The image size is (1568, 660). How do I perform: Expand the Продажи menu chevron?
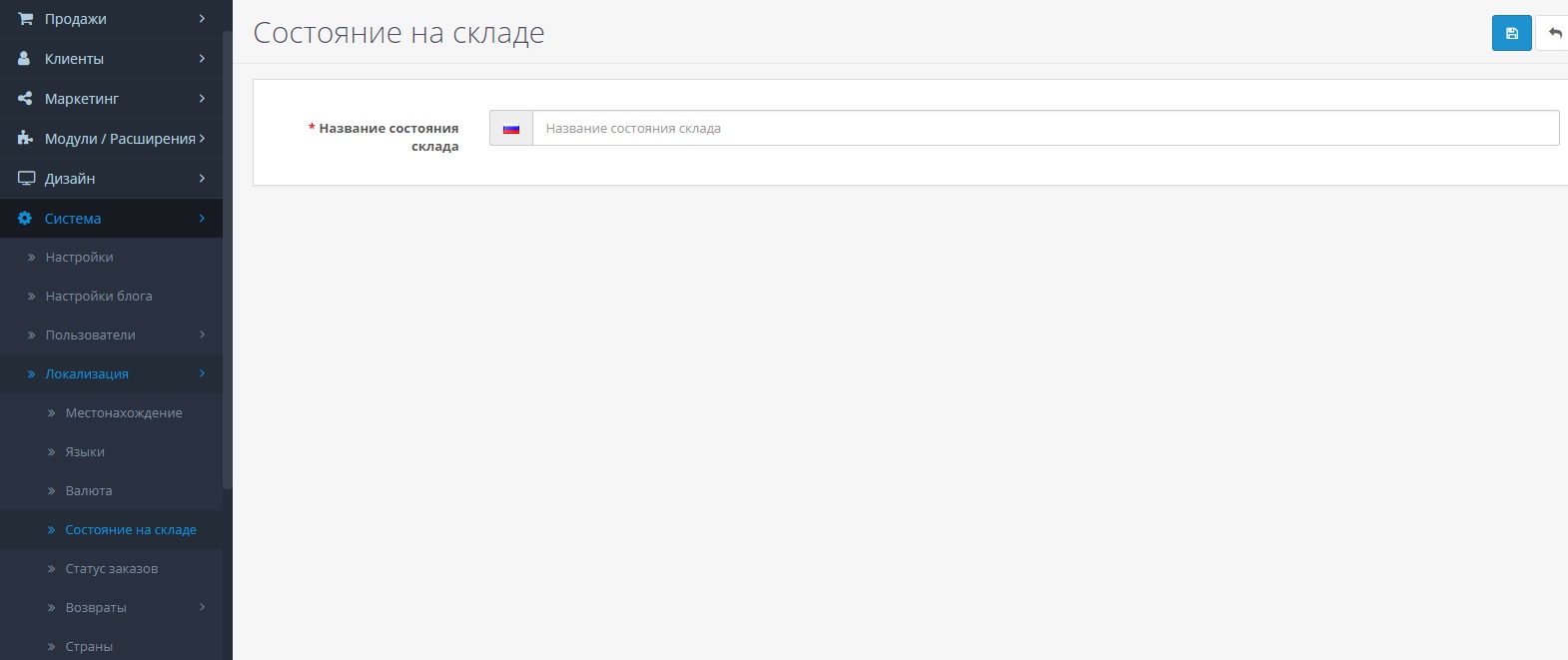[202, 19]
